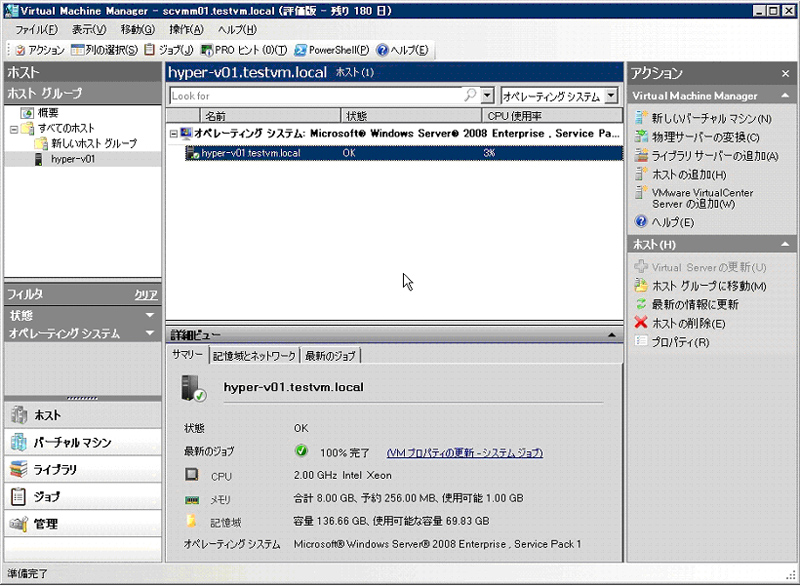The width and height of the screenshot is (800, 586).
Task: Click クリア link in filter panel
Action: 146,295
